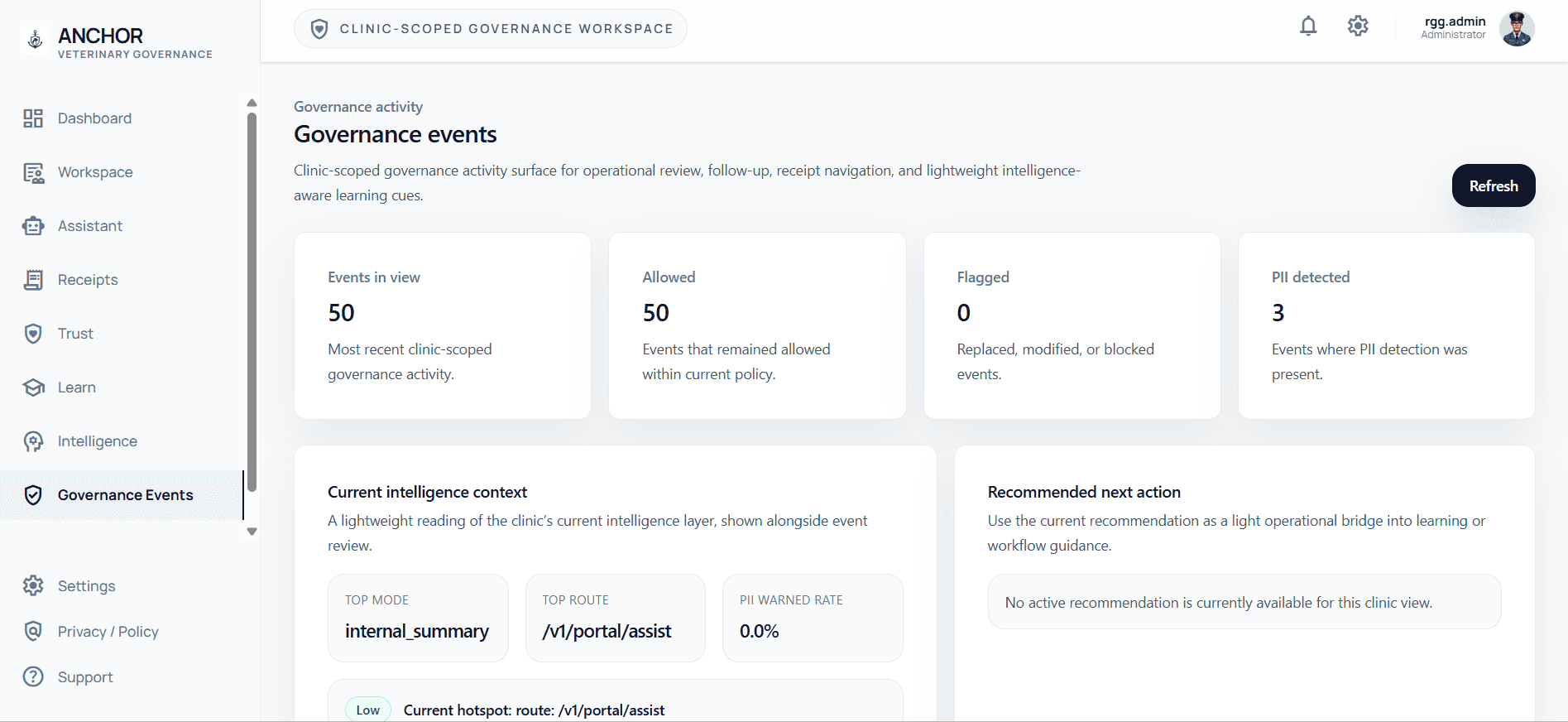The image size is (1568, 722).
Task: Click the Anchor logo icon
Action: coord(35,39)
